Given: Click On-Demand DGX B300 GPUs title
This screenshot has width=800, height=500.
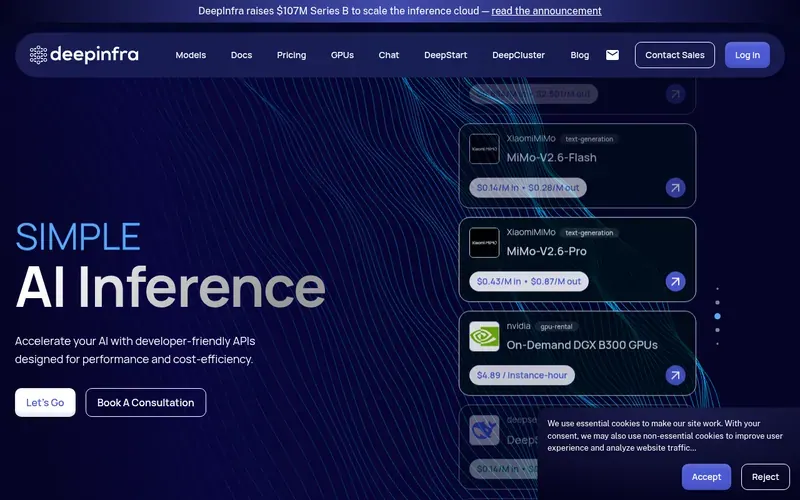Looking at the screenshot, I should tap(582, 345).
